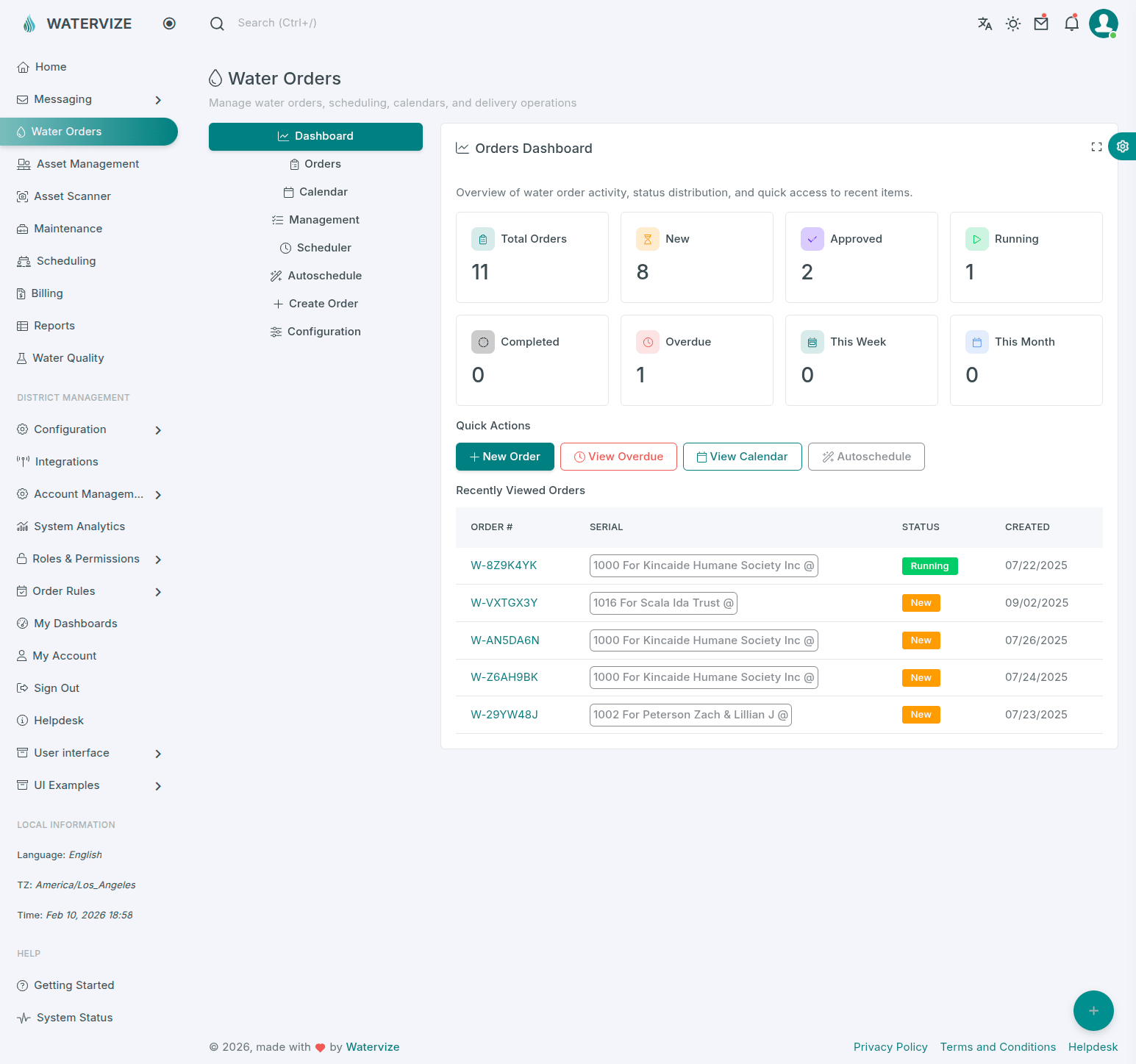Image resolution: width=1136 pixels, height=1064 pixels.
Task: Toggle the sidebar pin radio button
Action: (169, 24)
